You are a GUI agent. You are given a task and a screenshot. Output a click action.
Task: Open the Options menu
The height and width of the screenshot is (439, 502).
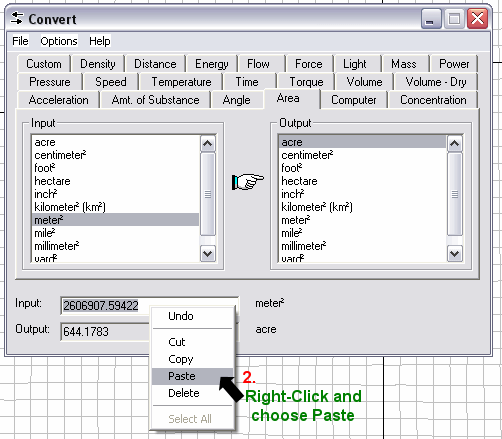[x=59, y=41]
